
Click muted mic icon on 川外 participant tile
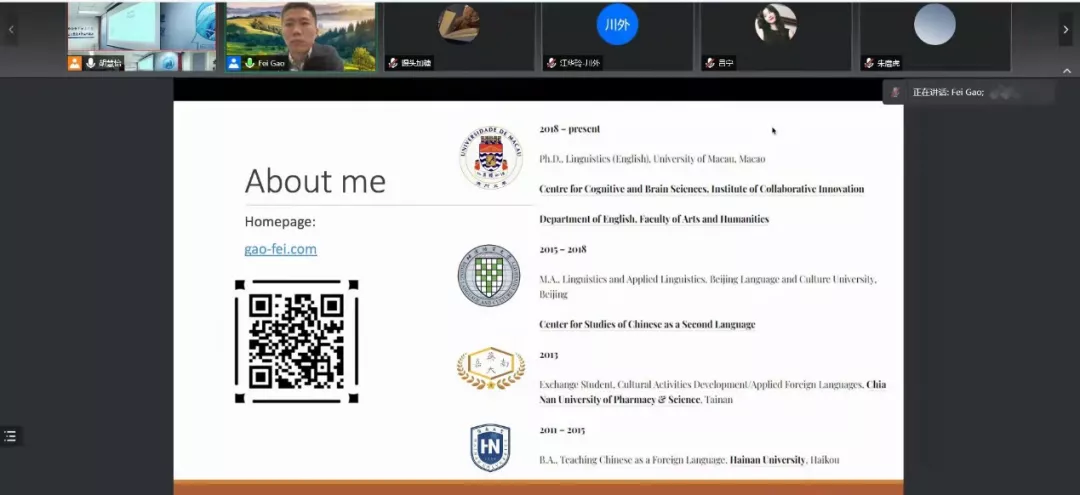click(x=551, y=63)
